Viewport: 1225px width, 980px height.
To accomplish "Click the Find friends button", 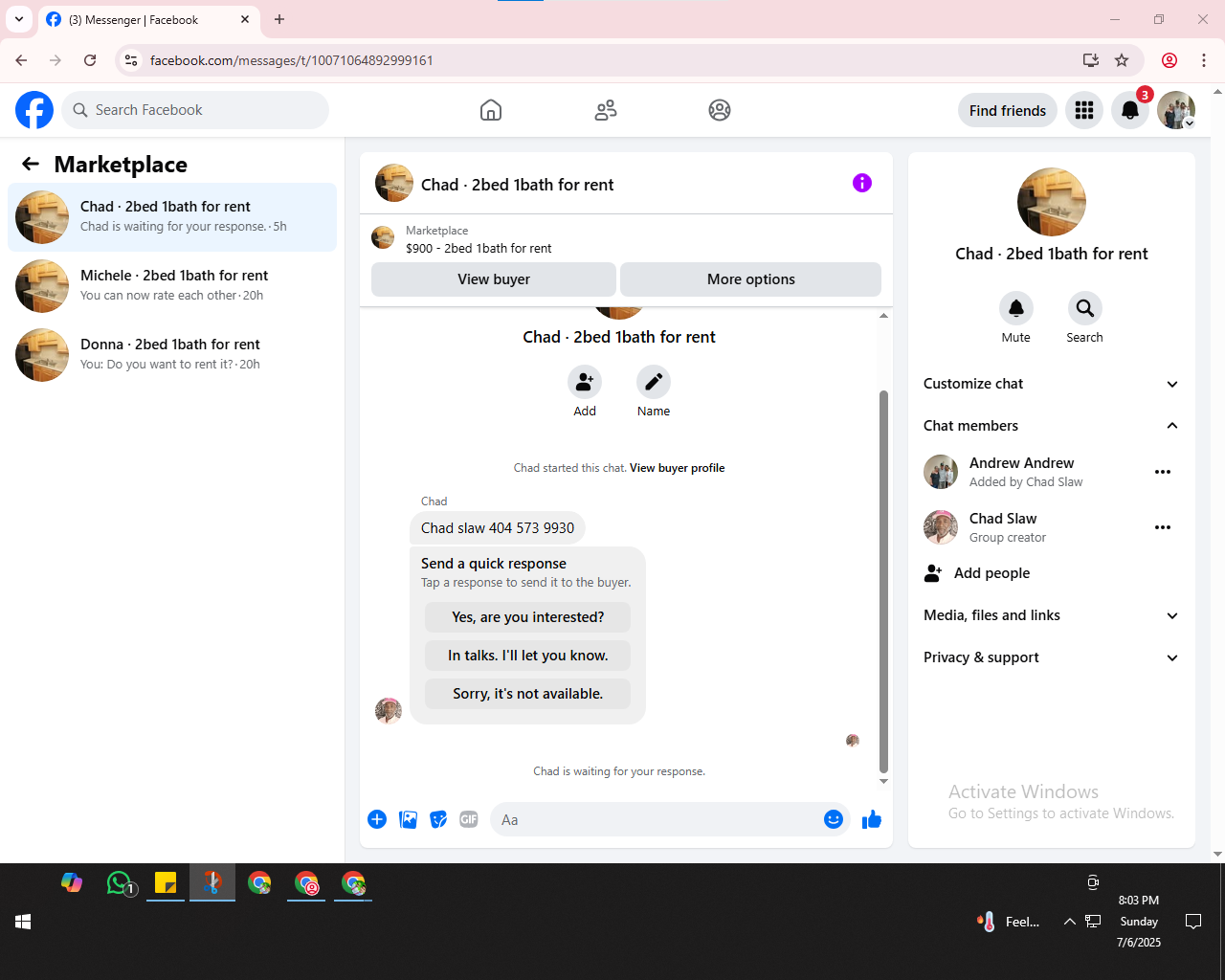I will [x=1008, y=110].
